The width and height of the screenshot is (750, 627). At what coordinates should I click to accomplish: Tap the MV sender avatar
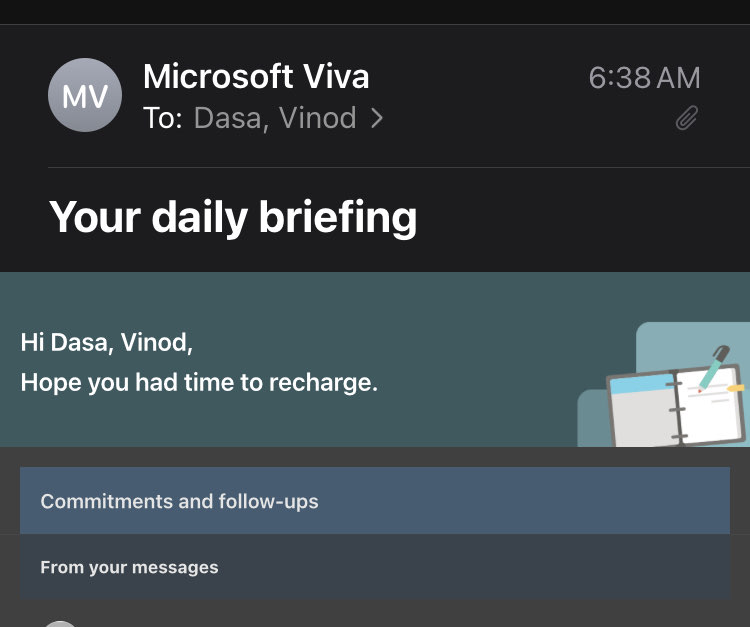pyautogui.click(x=85, y=96)
